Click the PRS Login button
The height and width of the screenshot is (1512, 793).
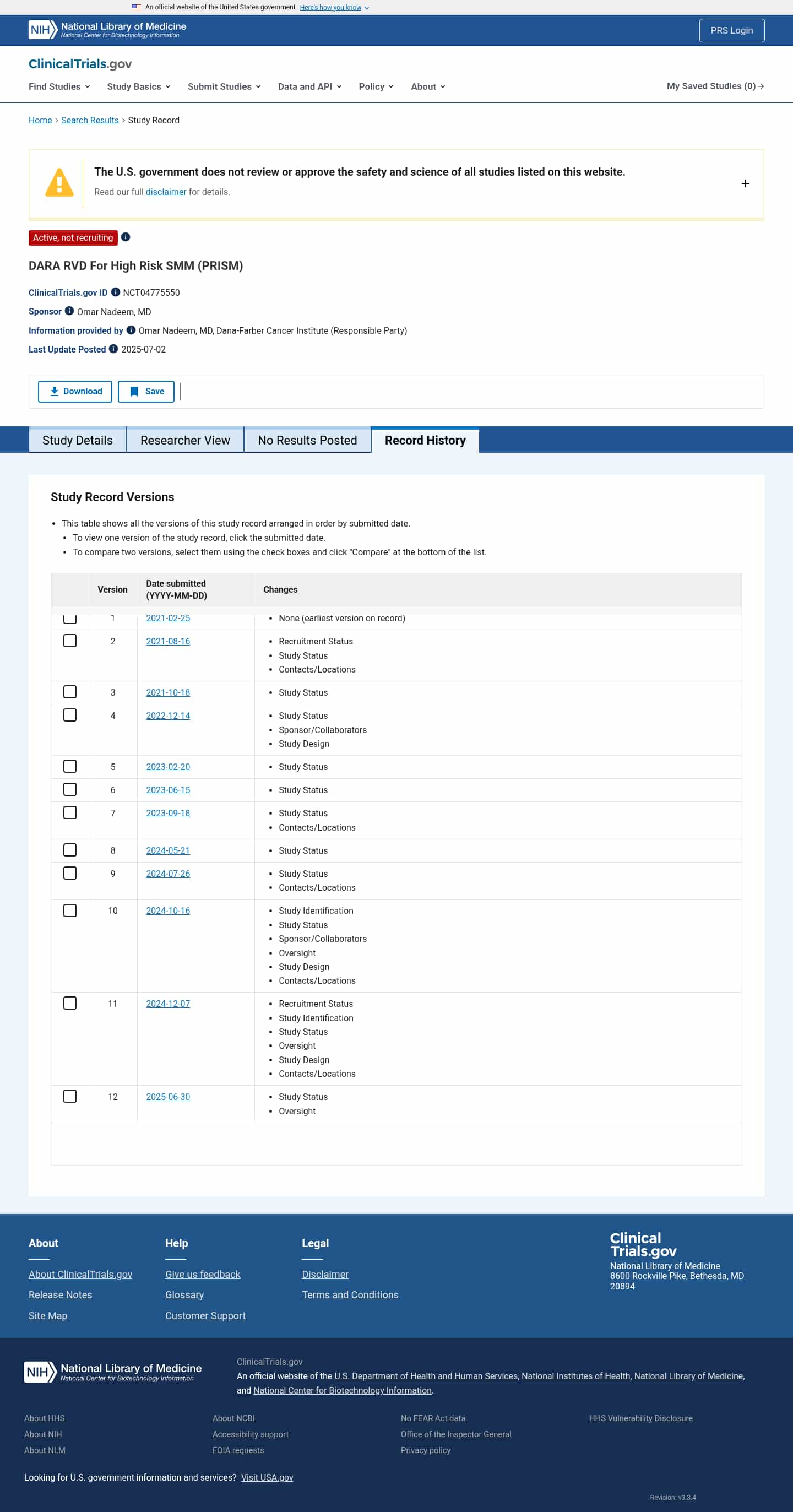731,30
